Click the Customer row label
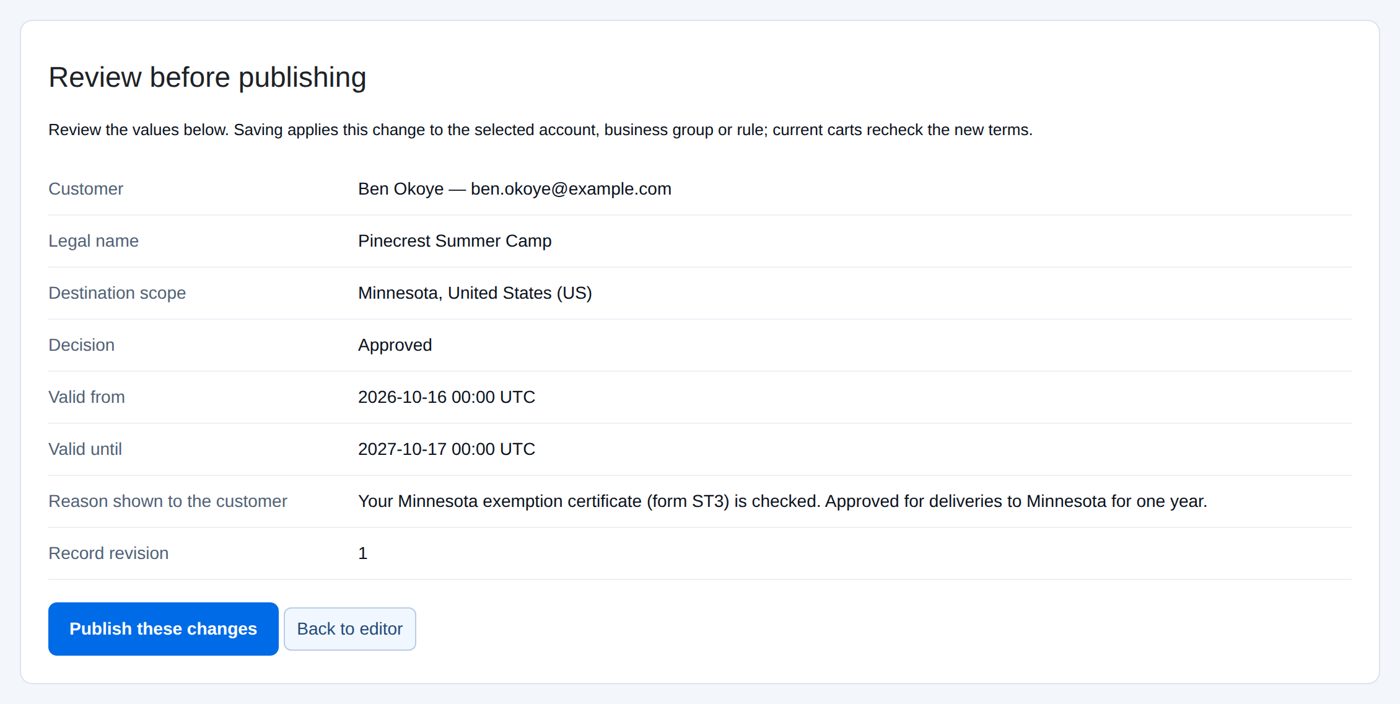Screen dimensions: 1400x704 pos(86,189)
